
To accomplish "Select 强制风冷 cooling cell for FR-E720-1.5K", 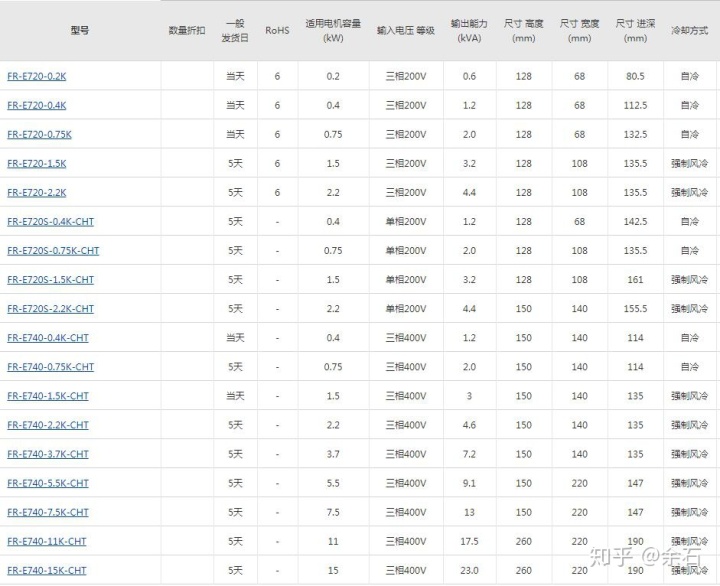I will coord(690,163).
